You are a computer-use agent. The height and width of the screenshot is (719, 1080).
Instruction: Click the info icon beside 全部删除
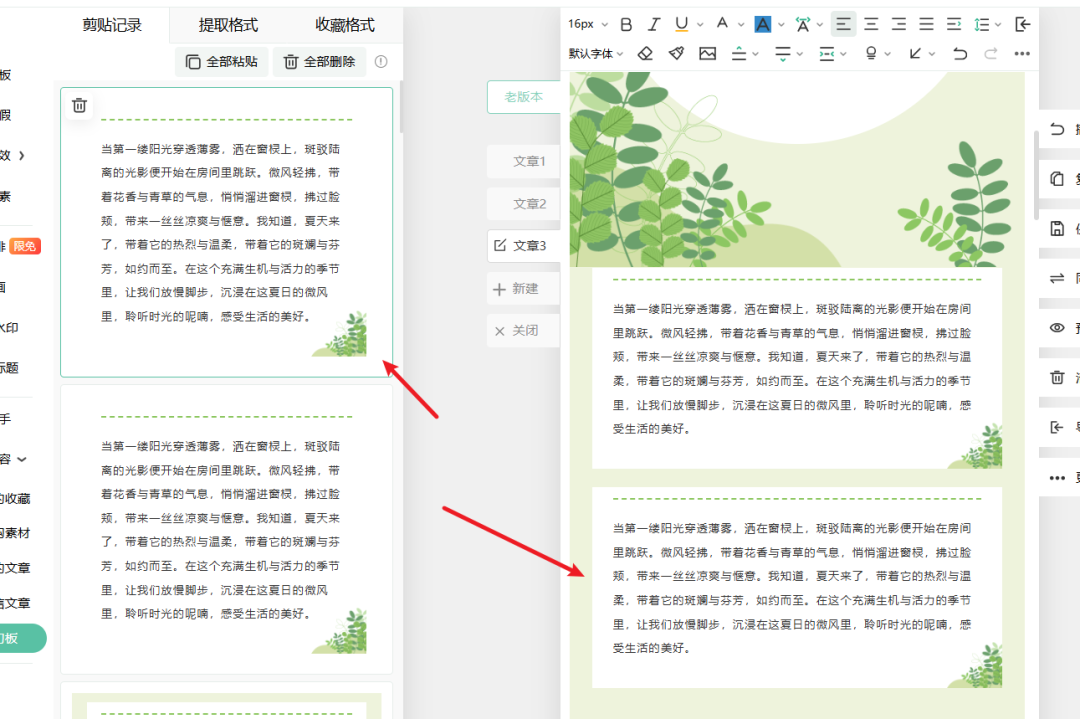(381, 62)
